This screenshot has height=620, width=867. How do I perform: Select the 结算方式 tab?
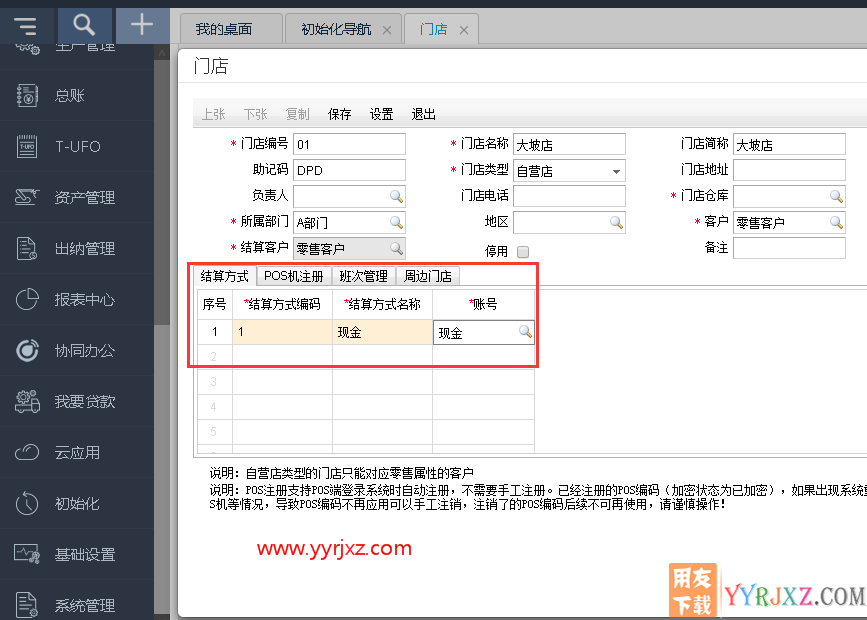coord(224,276)
